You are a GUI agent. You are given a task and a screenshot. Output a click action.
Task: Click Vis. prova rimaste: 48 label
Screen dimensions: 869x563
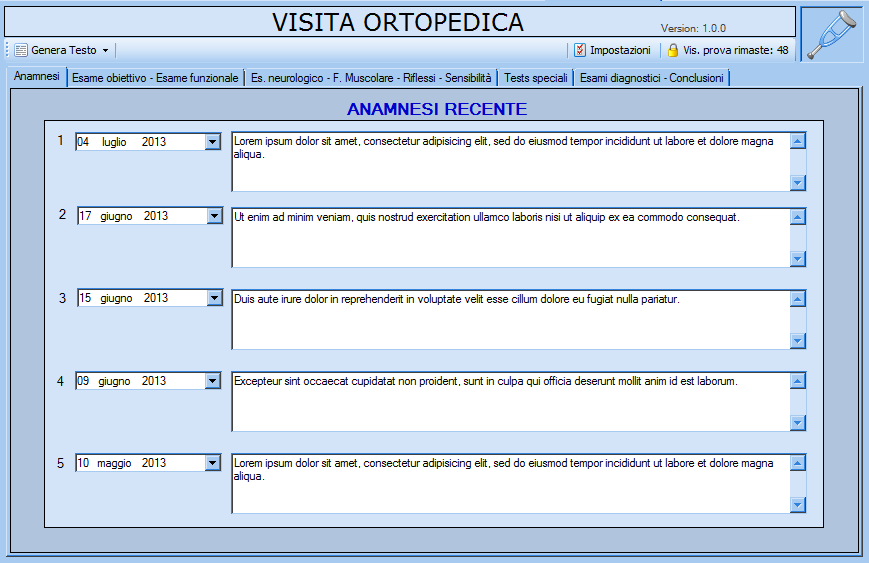coord(735,50)
